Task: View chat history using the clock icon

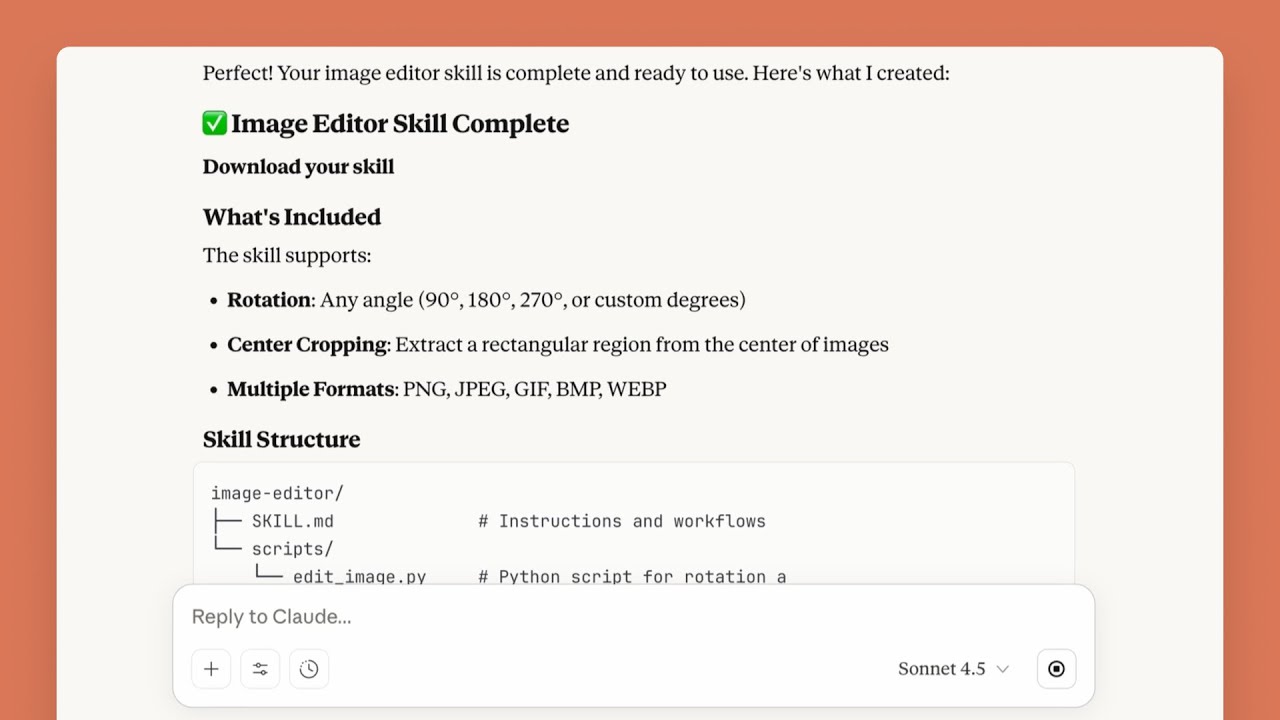Action: click(x=309, y=669)
